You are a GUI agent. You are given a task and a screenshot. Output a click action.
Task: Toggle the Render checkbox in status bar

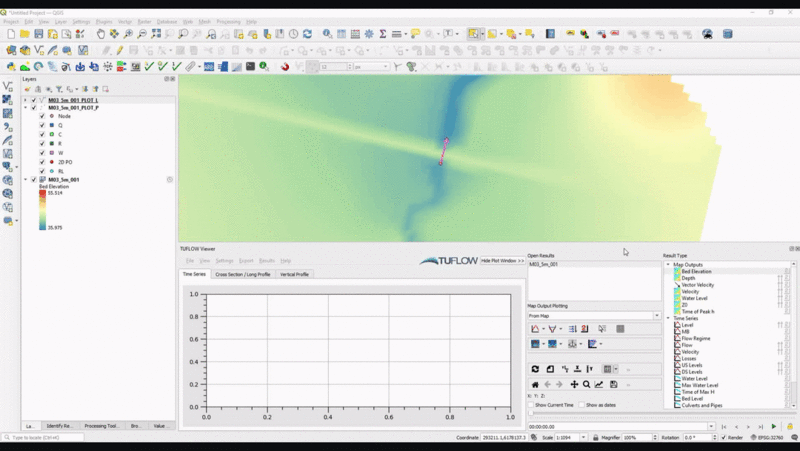pyautogui.click(x=723, y=438)
